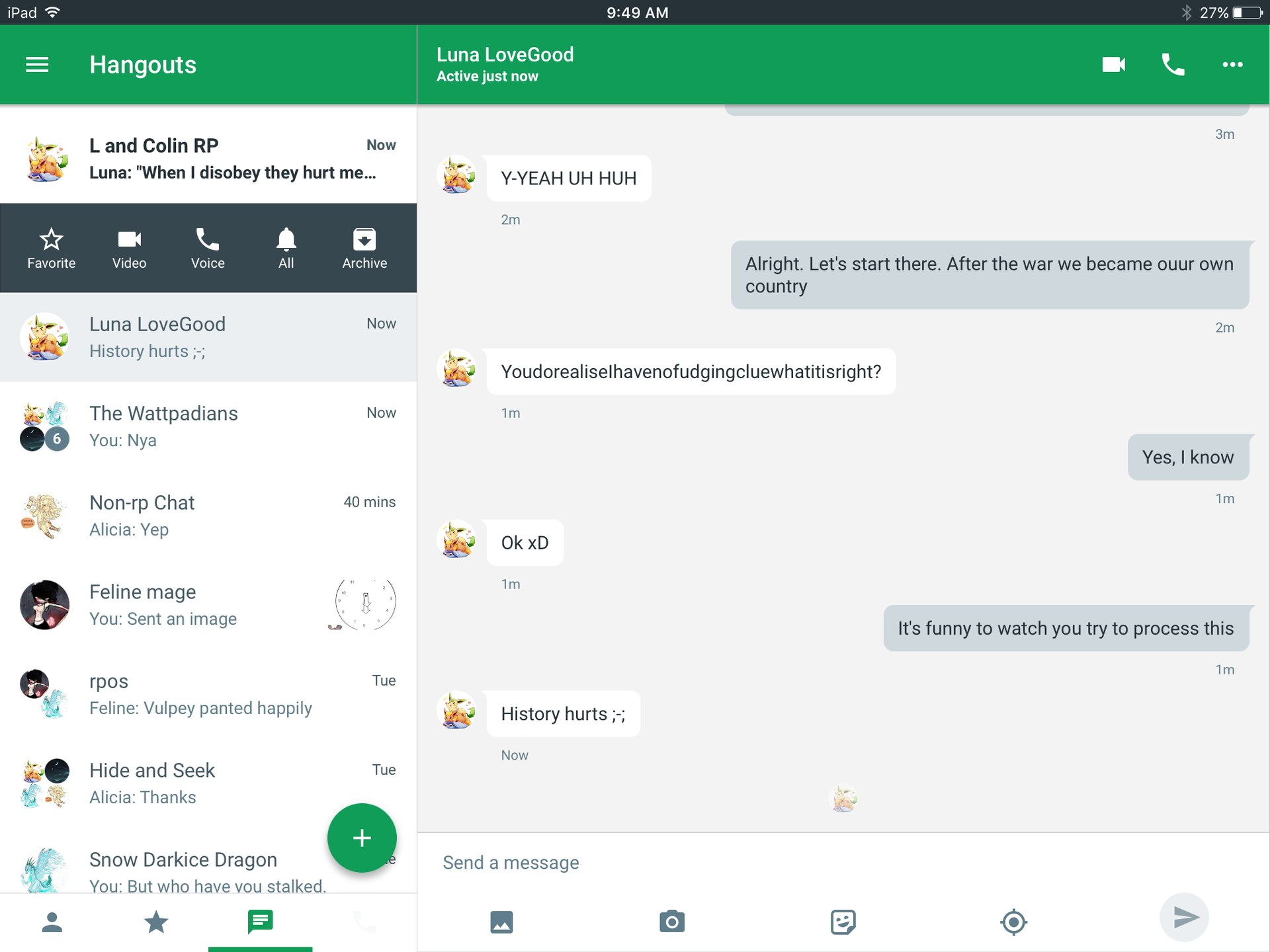This screenshot has height=952, width=1270.
Task: Tap the Luna LoveGood header title
Action: pyautogui.click(x=505, y=55)
